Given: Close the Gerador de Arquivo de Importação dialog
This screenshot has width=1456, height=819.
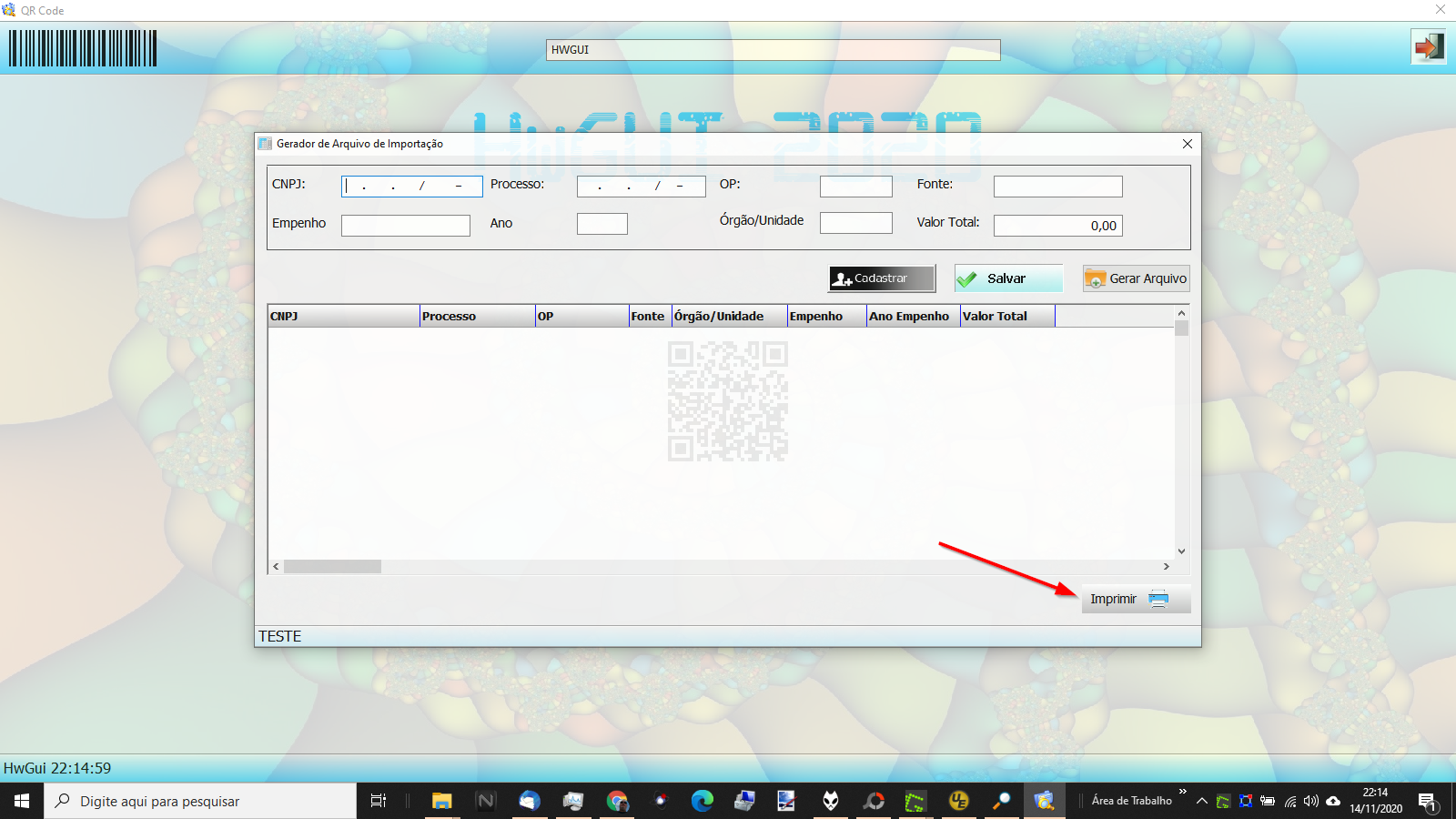Looking at the screenshot, I should pos(1188,144).
